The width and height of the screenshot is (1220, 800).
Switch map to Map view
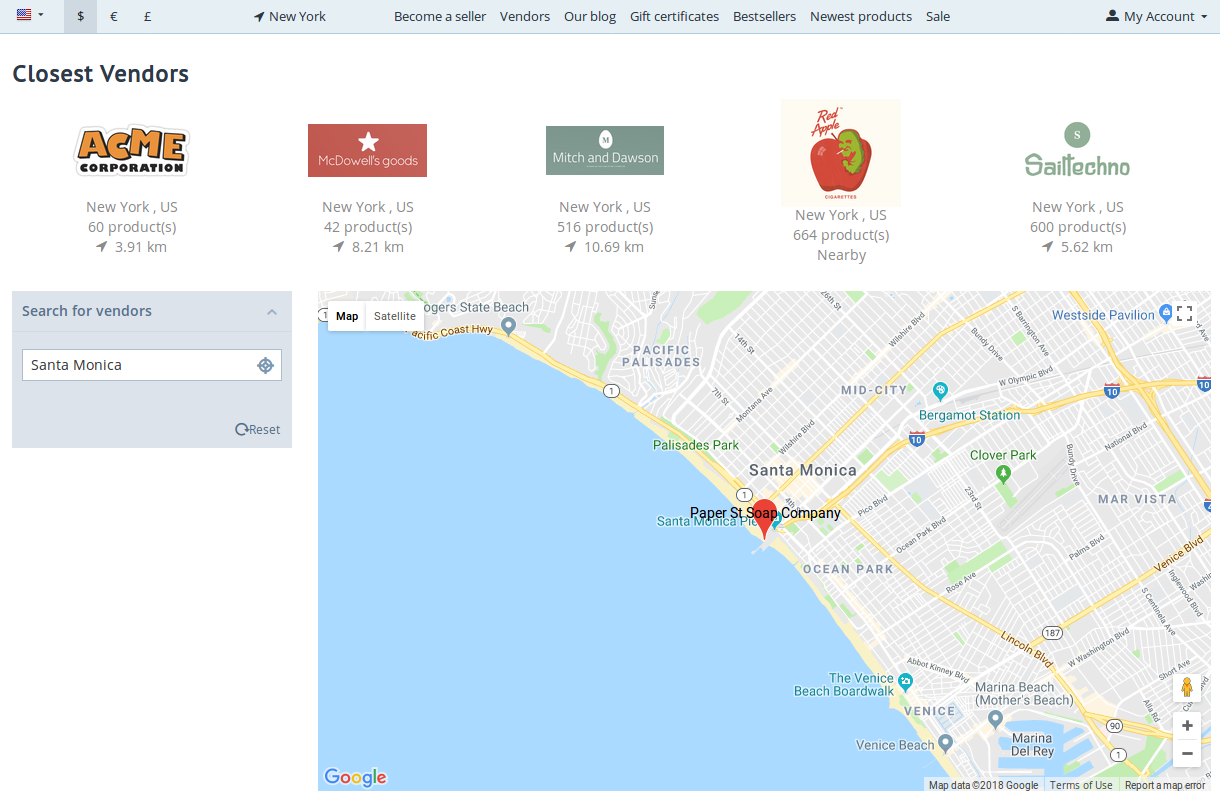pos(347,316)
